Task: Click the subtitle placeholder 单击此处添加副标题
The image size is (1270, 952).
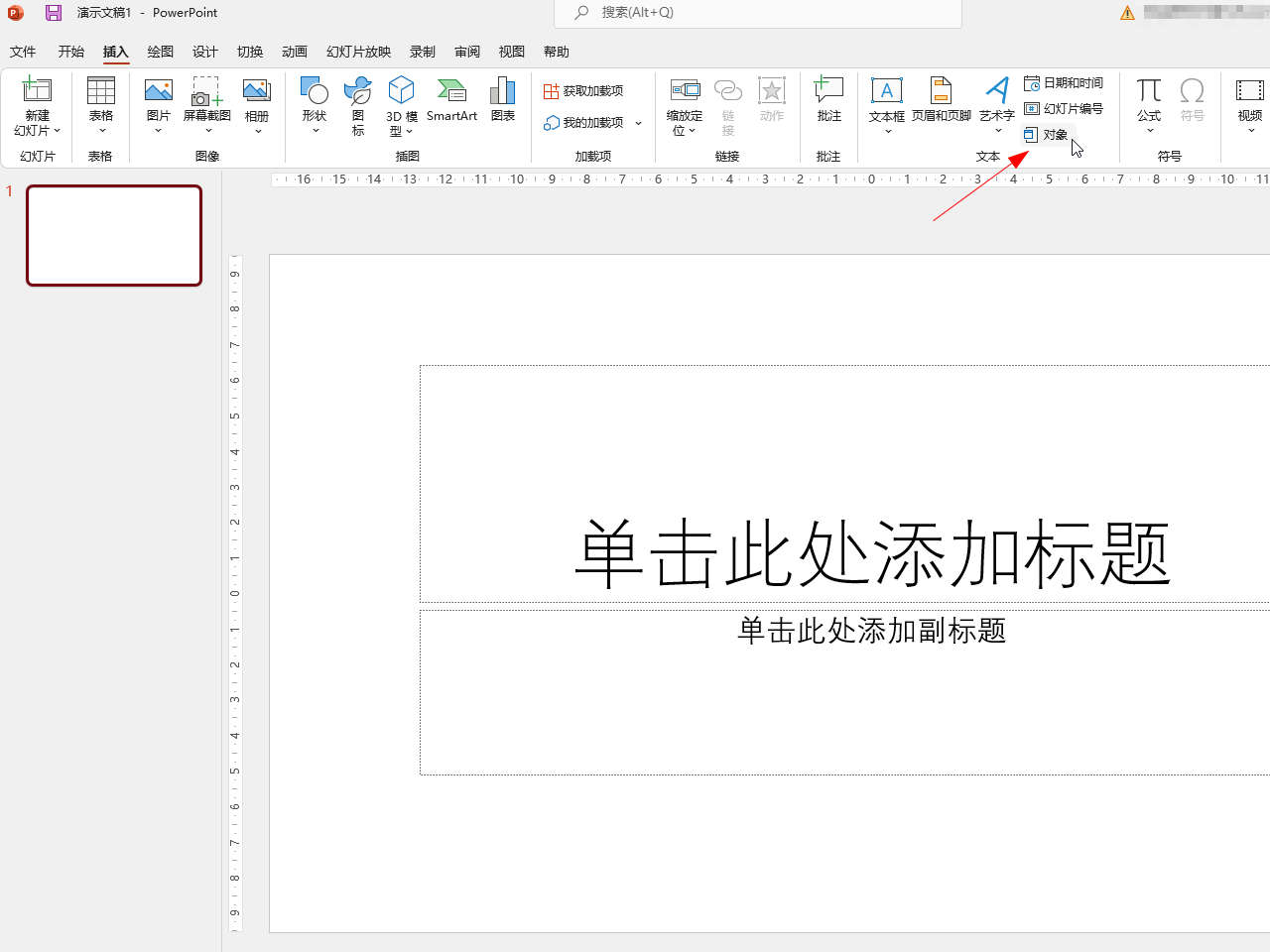Action: point(872,631)
